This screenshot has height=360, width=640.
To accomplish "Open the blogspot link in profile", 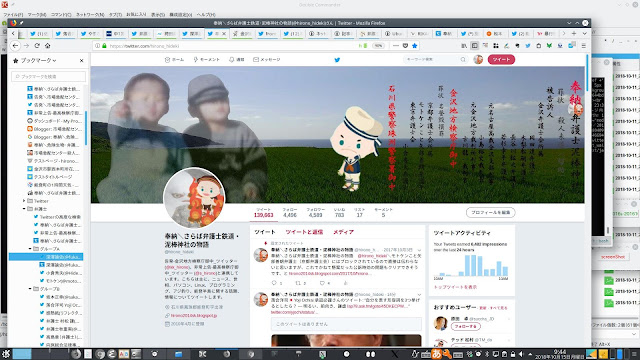I will pos(193,316).
